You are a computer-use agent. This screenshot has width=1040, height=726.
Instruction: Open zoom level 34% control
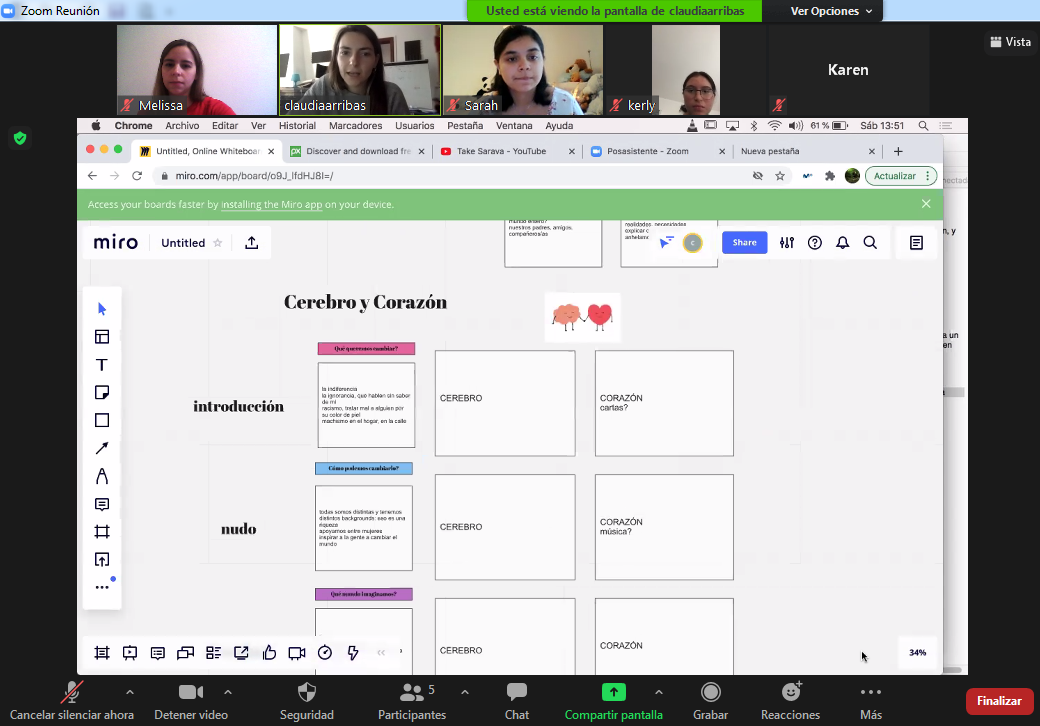tap(917, 652)
